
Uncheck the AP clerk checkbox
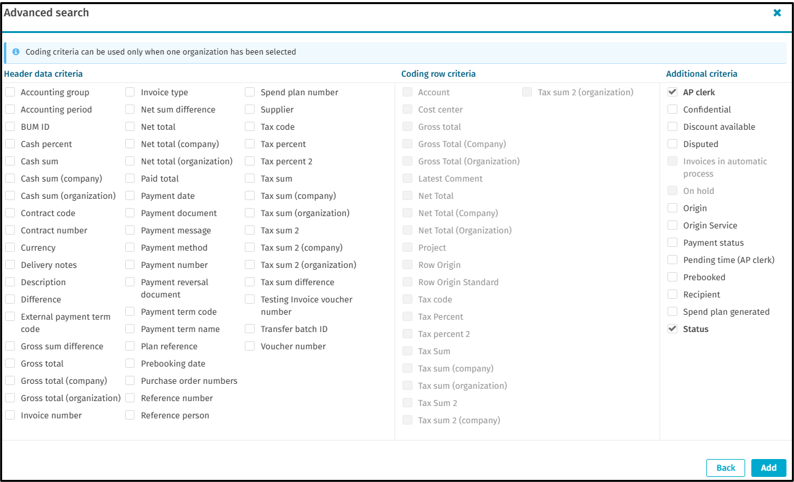pos(673,92)
